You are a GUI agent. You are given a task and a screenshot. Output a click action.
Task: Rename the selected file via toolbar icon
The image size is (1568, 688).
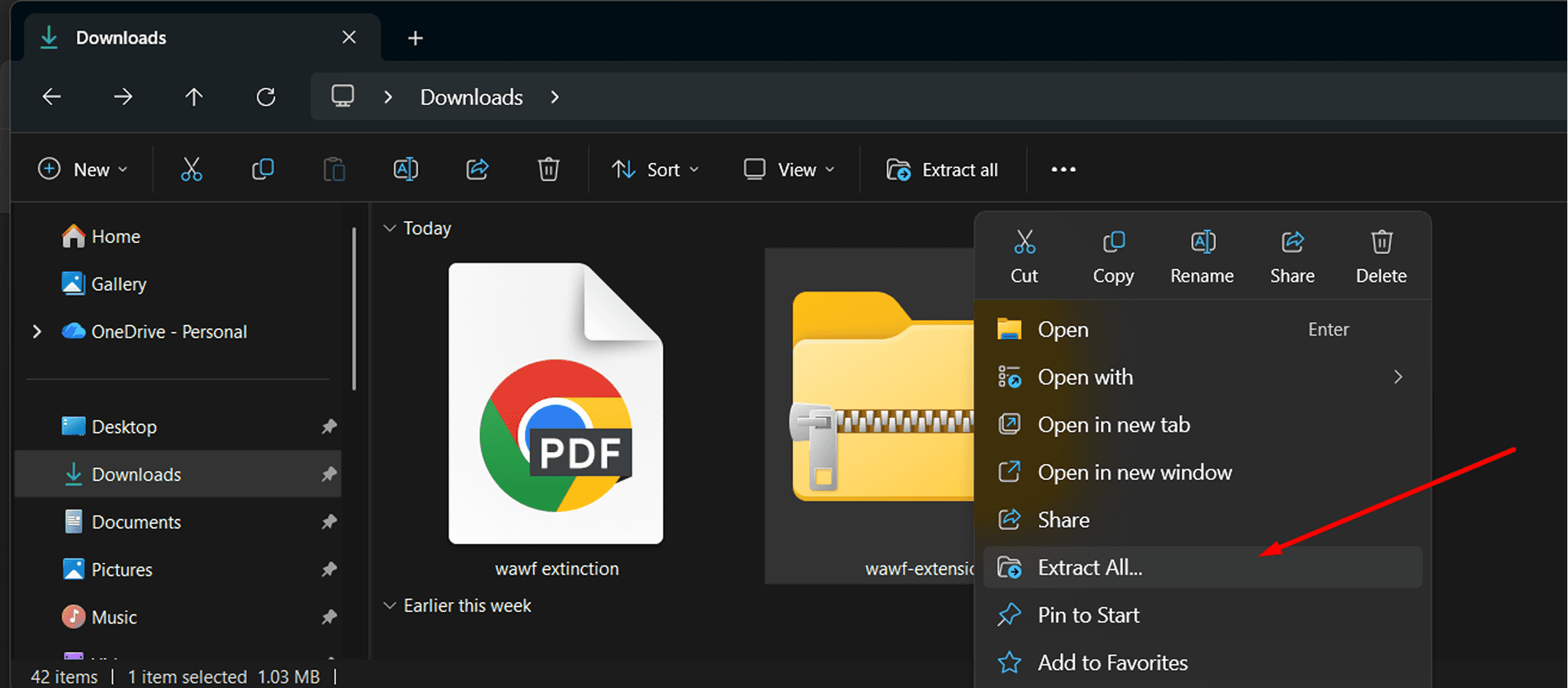[406, 170]
